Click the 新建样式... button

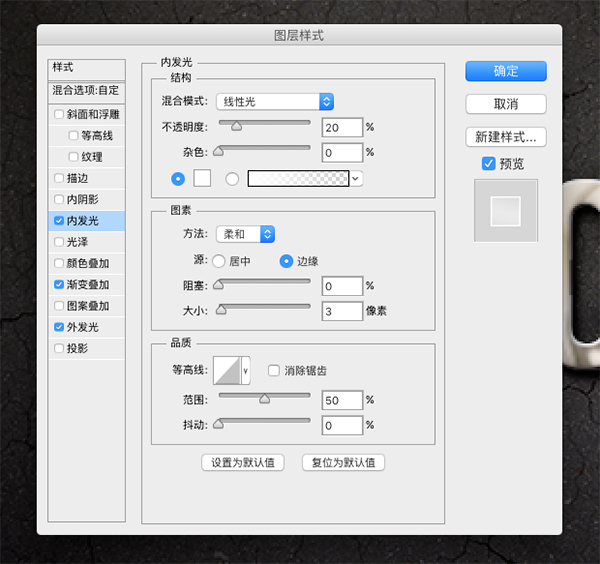tap(505, 137)
